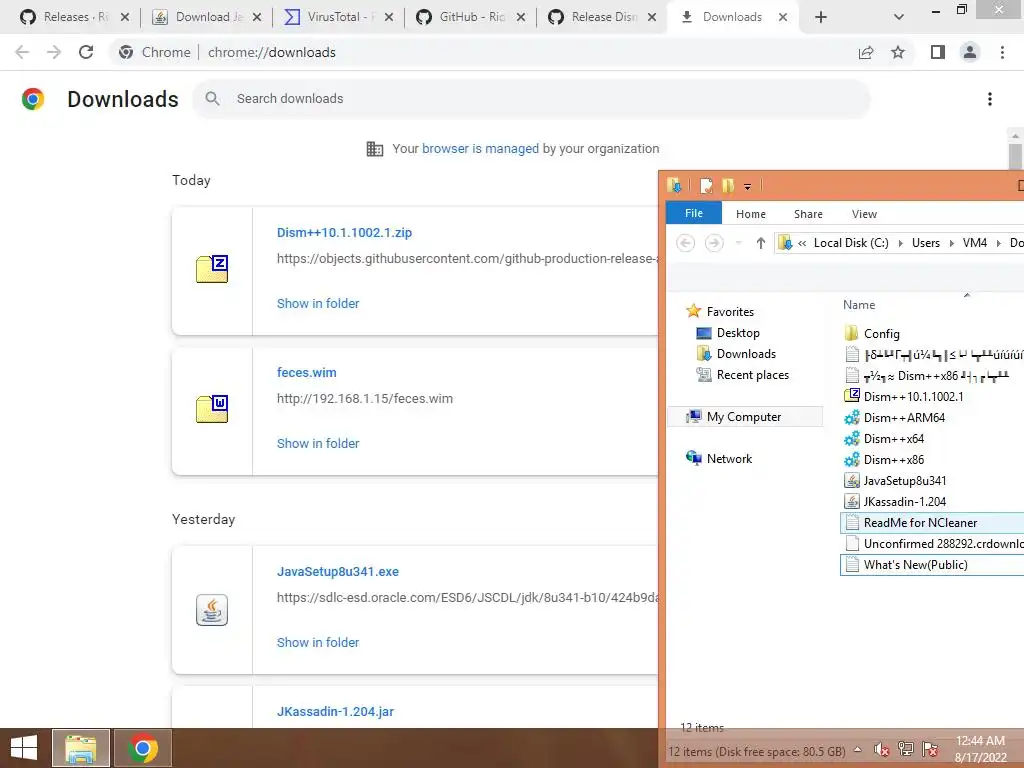
Task: Open the Dism++10.1.1002.1.zip download link
Action: coord(344,232)
